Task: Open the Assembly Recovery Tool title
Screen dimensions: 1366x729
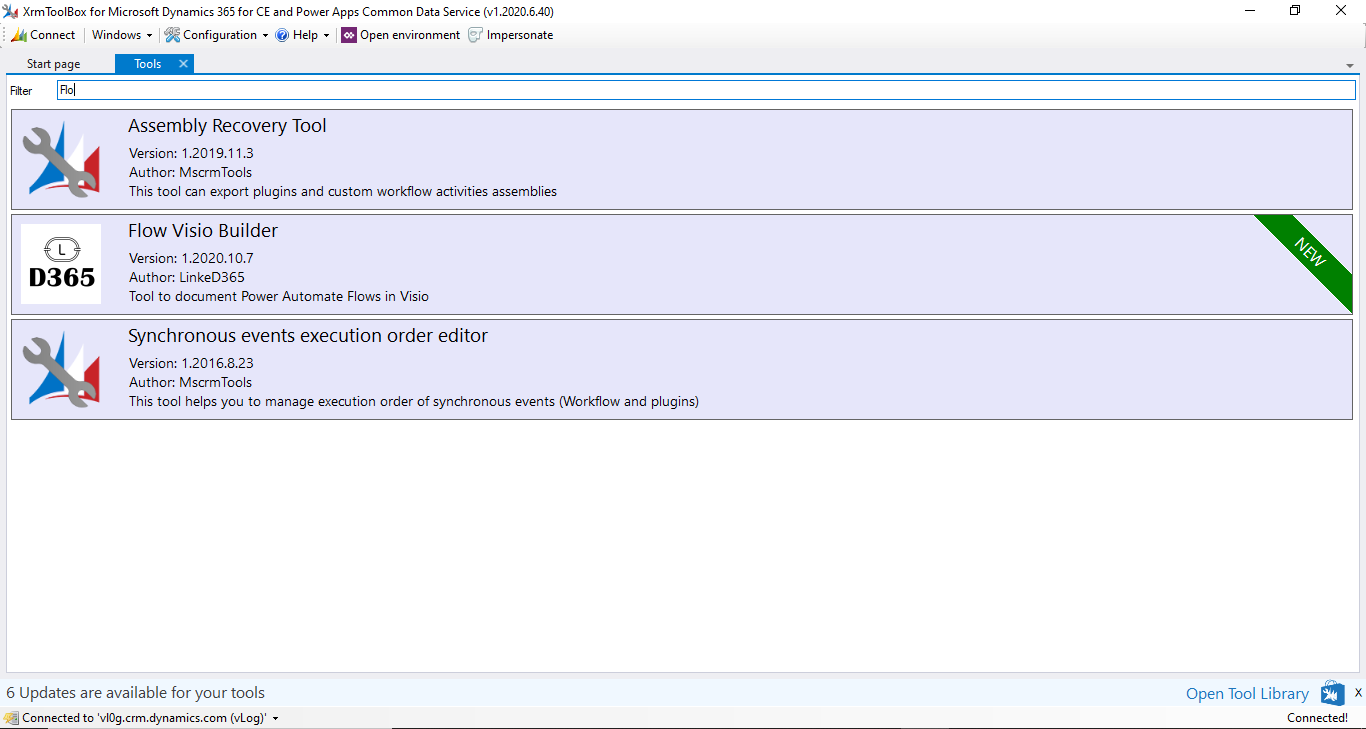Action: click(227, 126)
